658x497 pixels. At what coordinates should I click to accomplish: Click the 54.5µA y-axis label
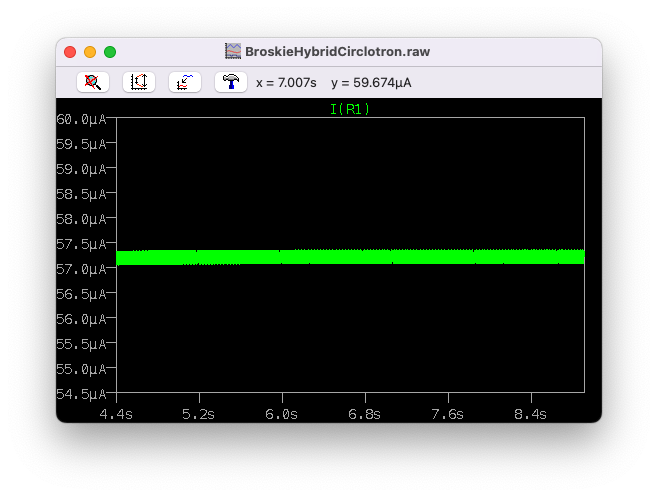point(81,394)
